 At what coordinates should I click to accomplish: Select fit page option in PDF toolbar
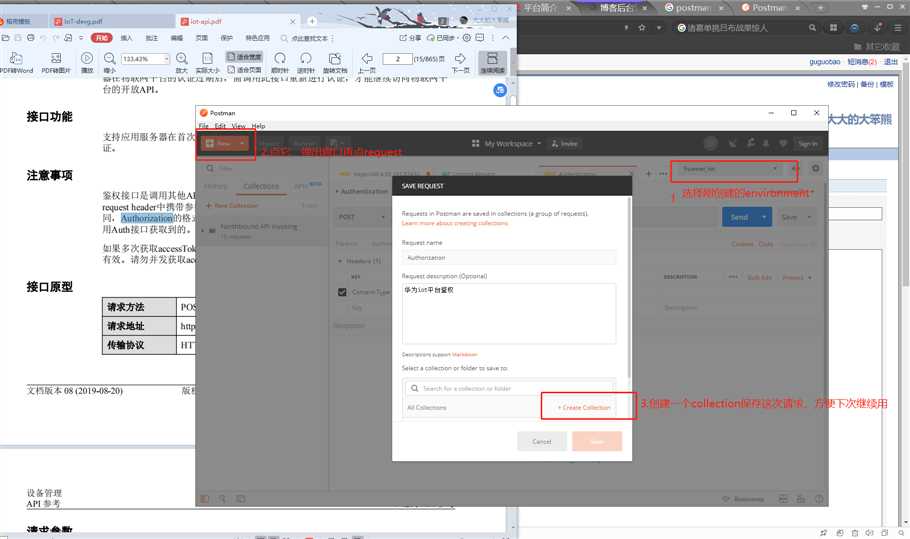point(244,70)
